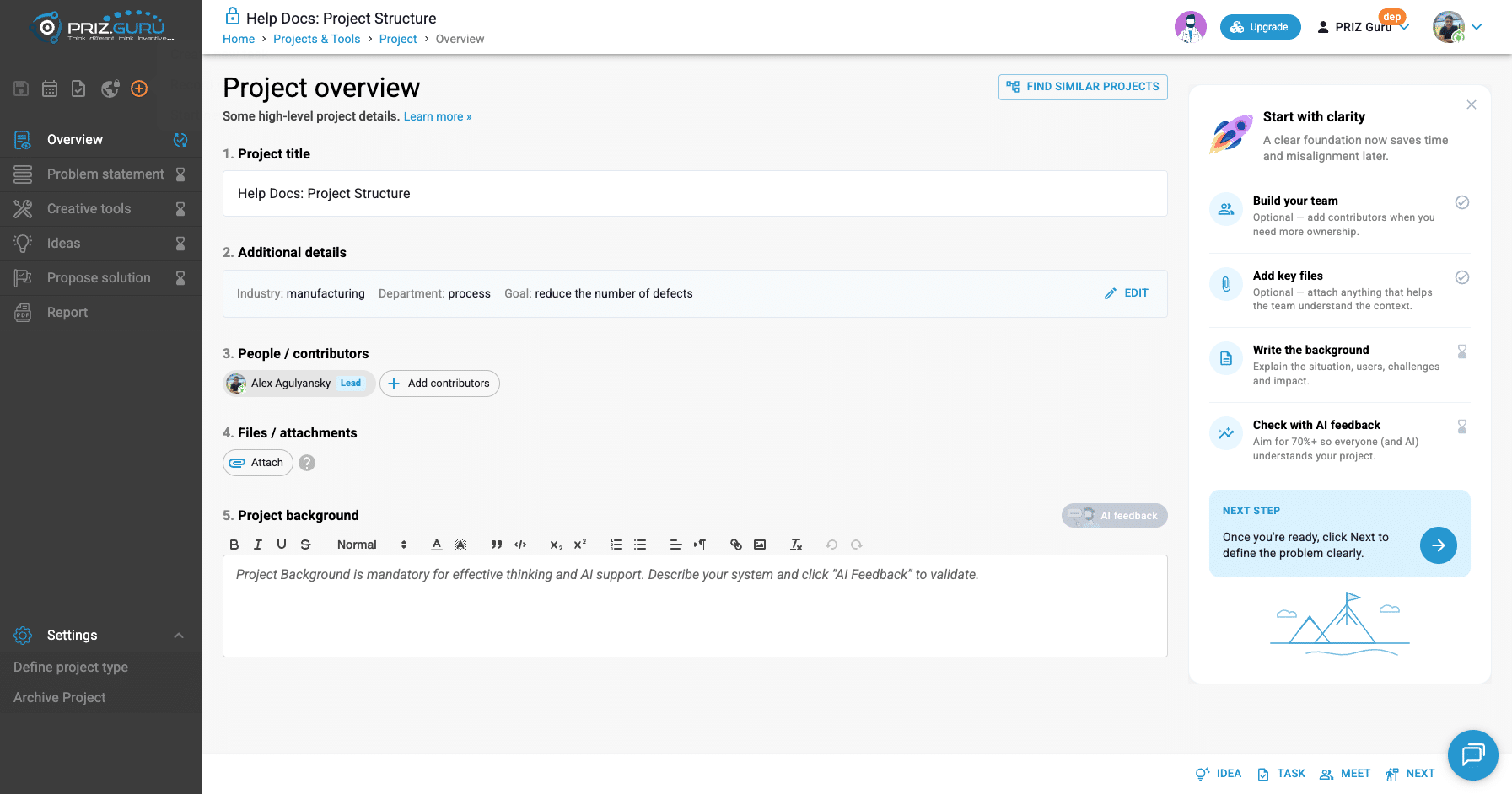This screenshot has width=1512, height=794.
Task: Click the AI feedback button
Action: tap(1115, 516)
